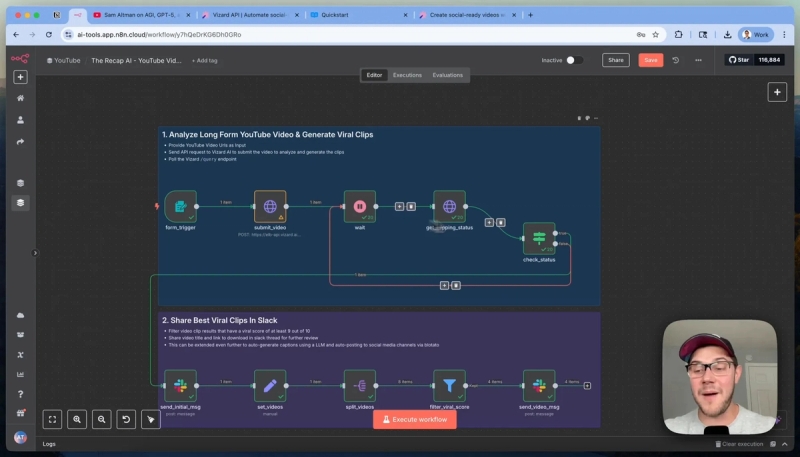This screenshot has width=800, height=457.
Task: Click the gift what's new icon
Action: pyautogui.click(x=20, y=413)
